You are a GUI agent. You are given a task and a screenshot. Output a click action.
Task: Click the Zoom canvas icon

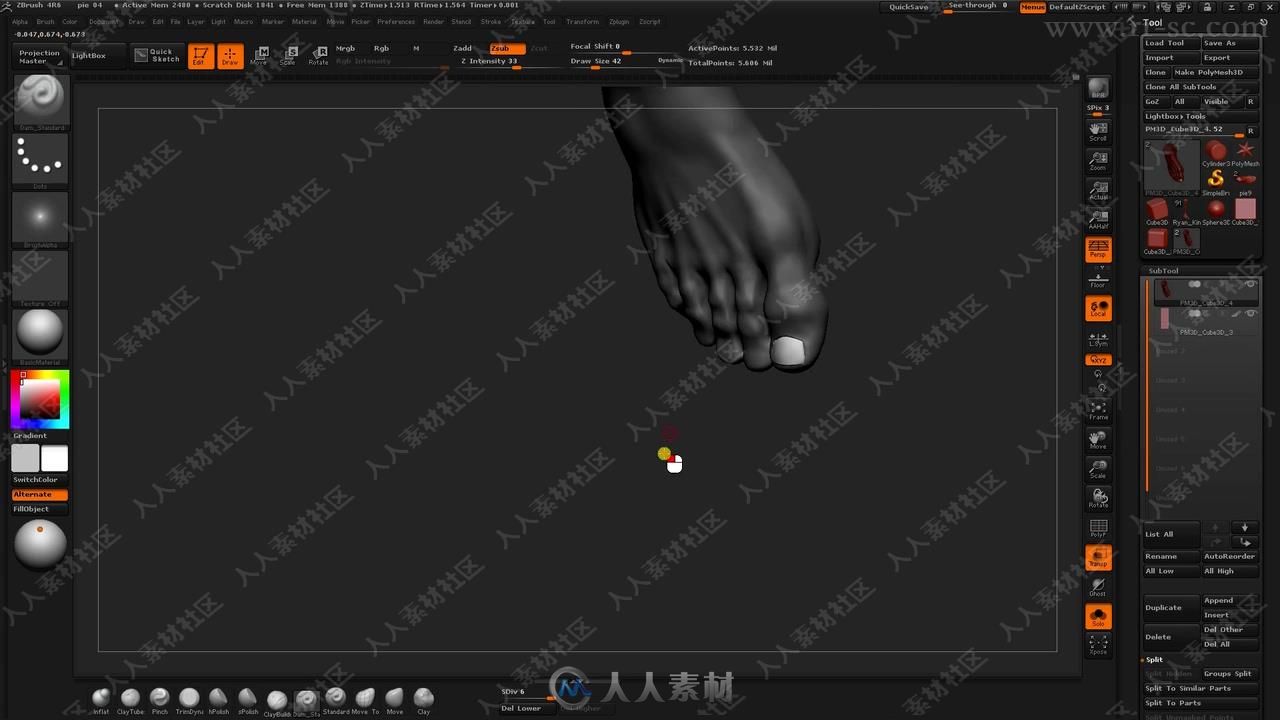point(1098,161)
